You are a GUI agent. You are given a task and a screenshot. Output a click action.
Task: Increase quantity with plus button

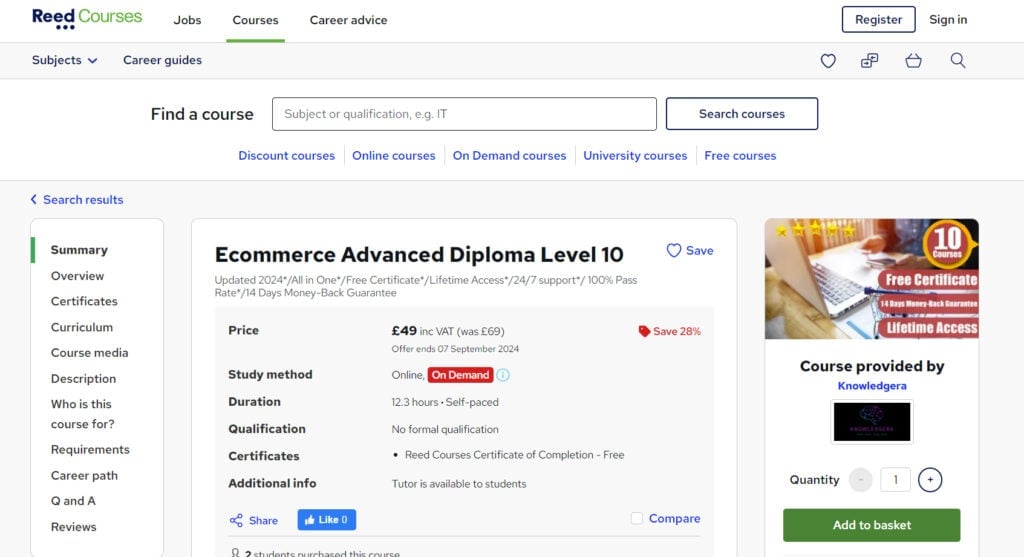click(x=930, y=480)
